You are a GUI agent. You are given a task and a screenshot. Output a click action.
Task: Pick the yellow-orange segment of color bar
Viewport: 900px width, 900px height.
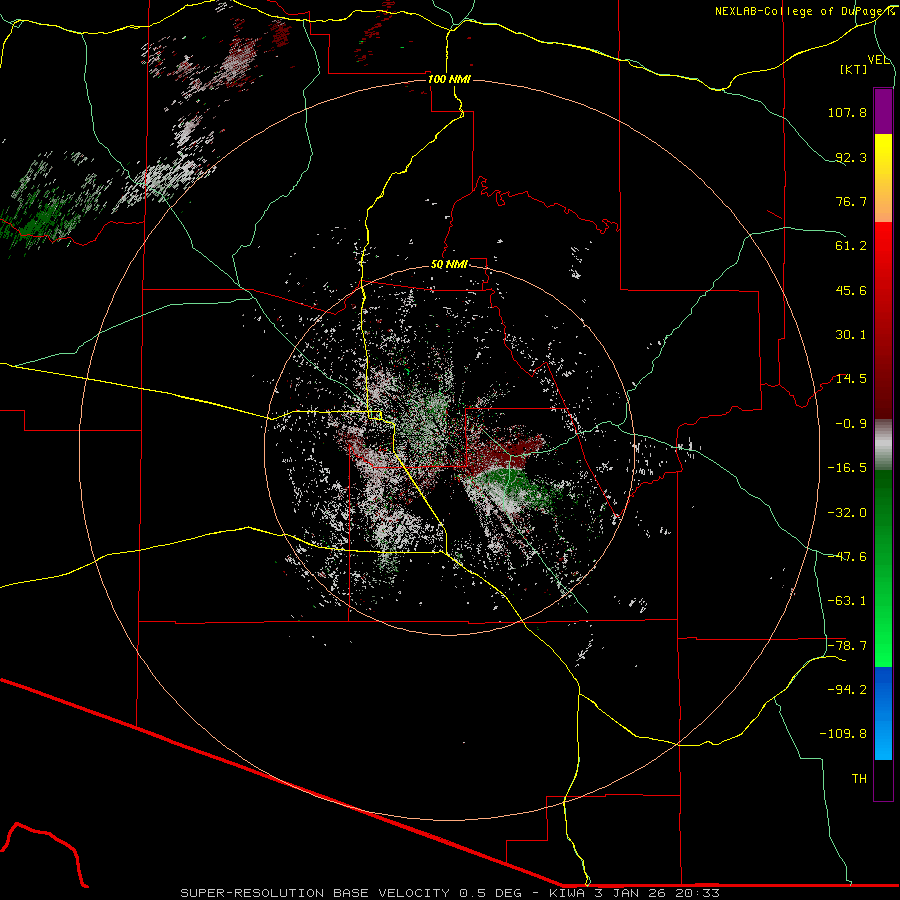(x=883, y=178)
